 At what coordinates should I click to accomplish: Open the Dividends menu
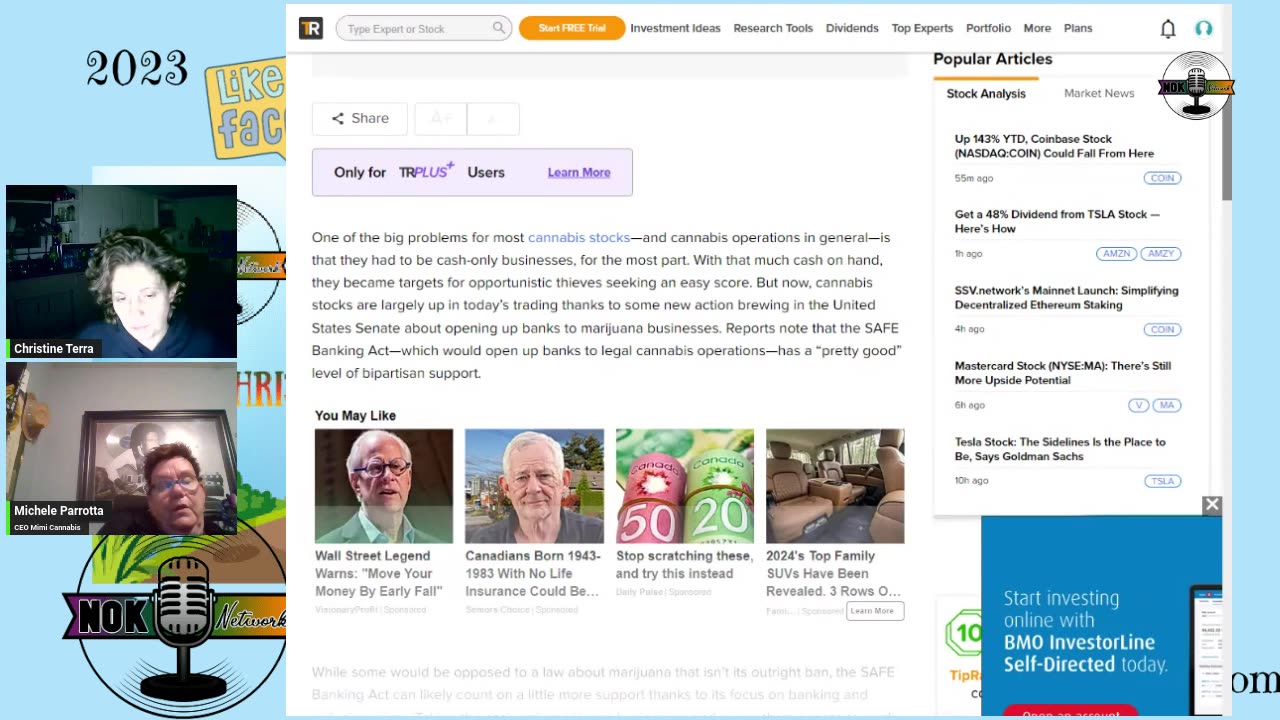[852, 28]
